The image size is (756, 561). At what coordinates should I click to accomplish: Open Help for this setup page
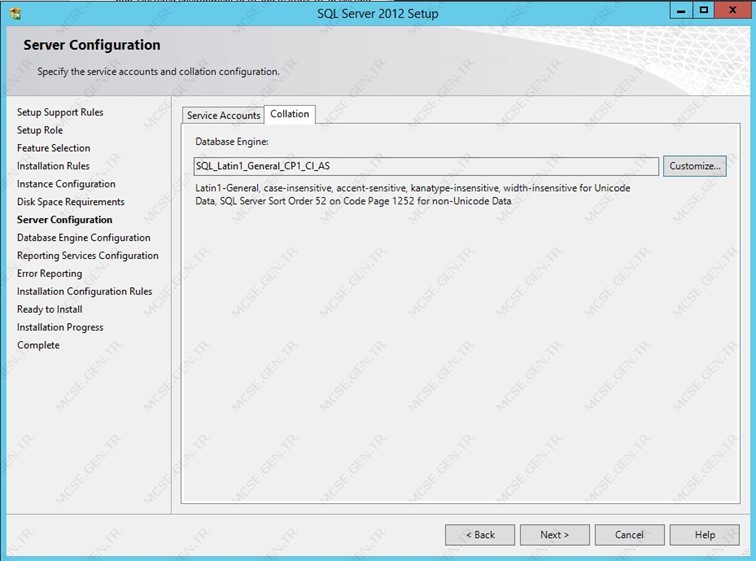coord(704,535)
